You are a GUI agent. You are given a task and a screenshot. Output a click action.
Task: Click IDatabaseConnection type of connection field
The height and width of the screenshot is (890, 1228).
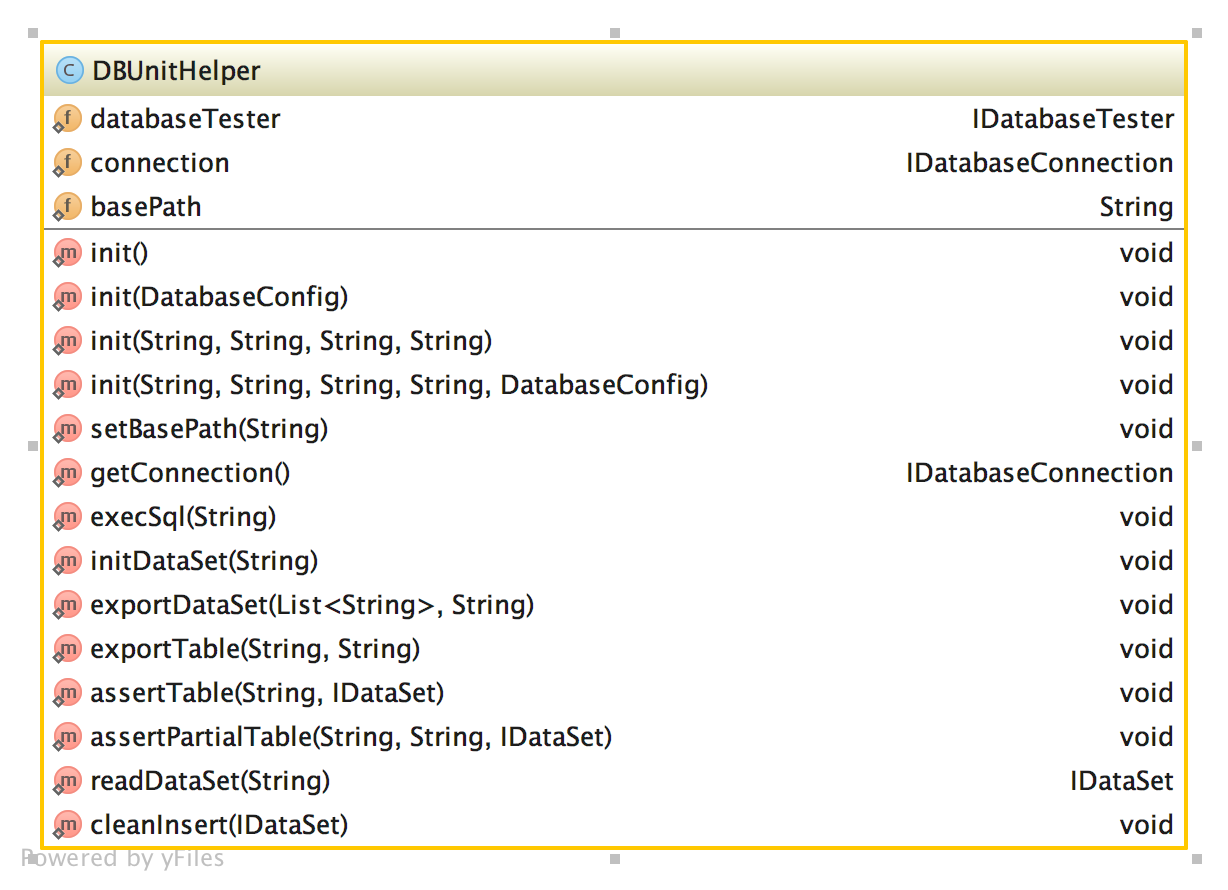1040,163
